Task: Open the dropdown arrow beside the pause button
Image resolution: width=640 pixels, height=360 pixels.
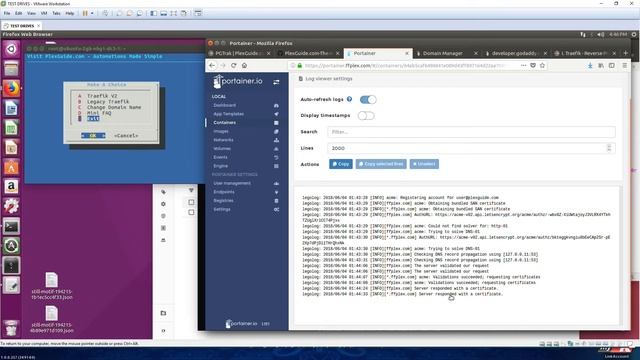Action: click(92, 13)
